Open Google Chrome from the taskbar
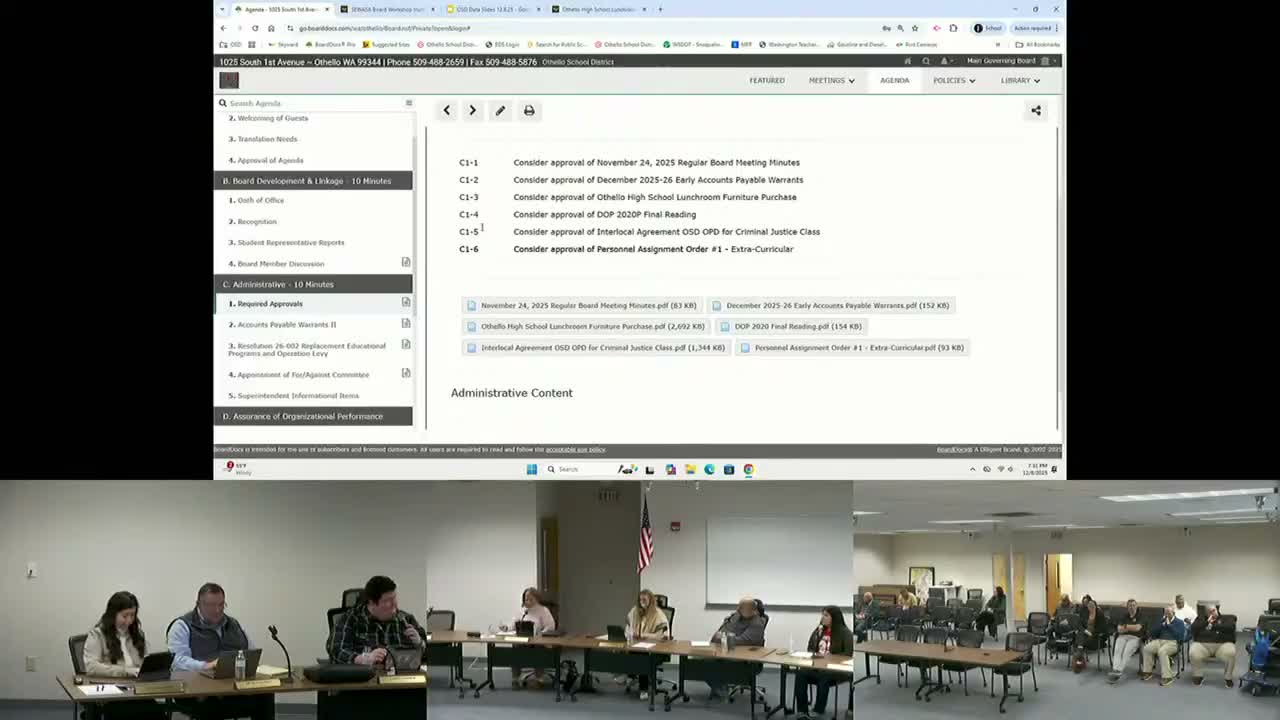 point(749,469)
